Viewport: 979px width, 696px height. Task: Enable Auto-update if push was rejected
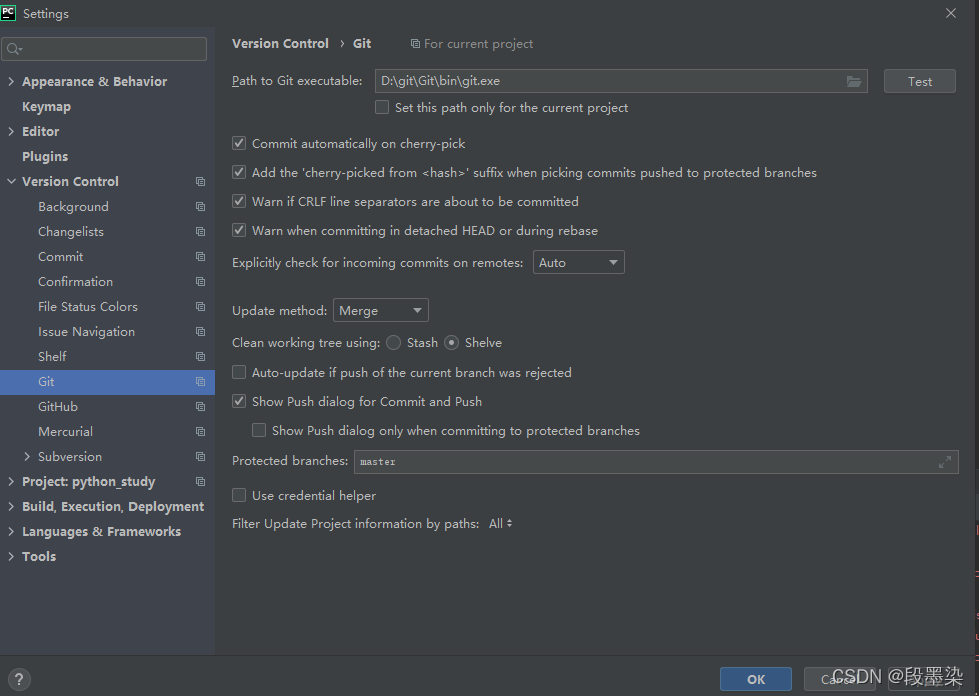click(239, 373)
